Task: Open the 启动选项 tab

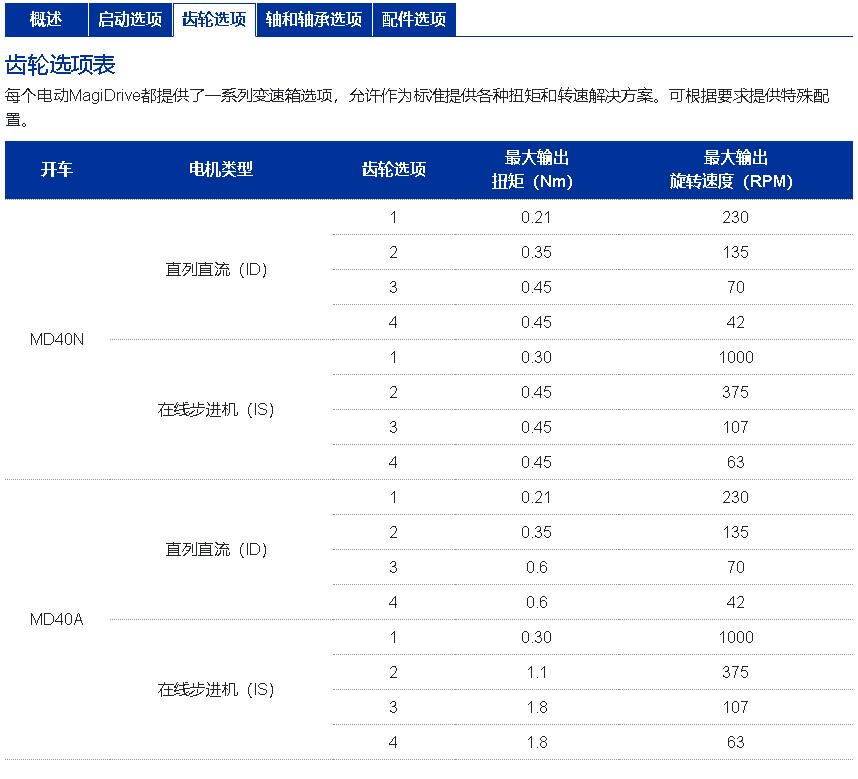Action: pos(130,19)
